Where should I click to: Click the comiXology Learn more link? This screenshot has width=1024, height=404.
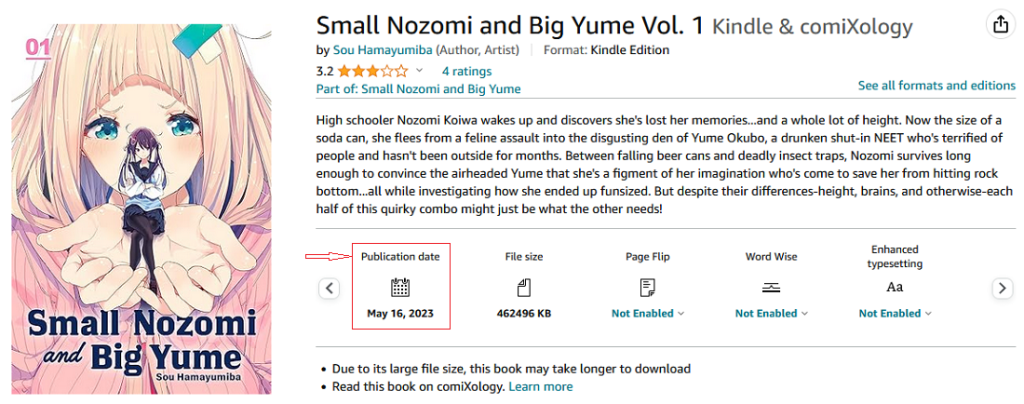[541, 386]
